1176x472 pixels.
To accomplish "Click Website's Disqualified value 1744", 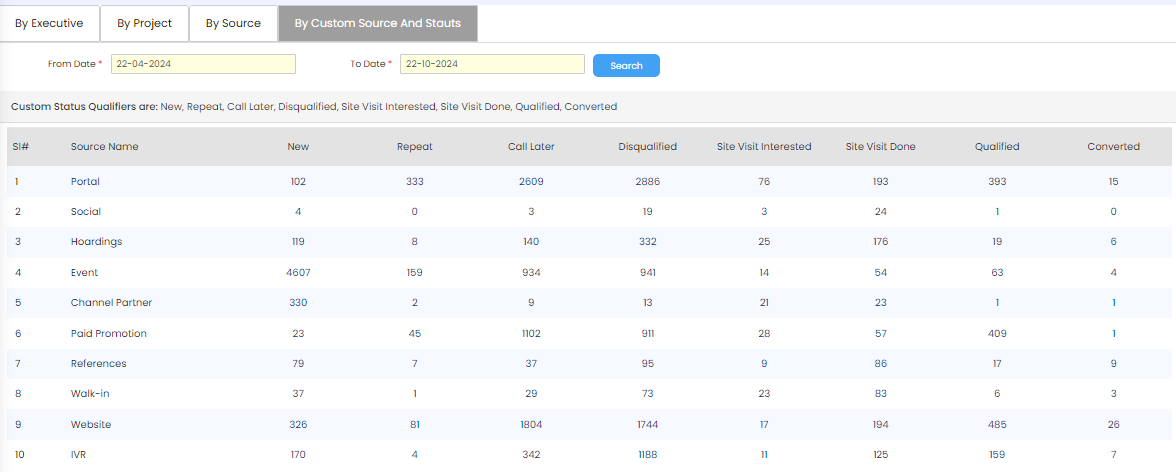I will (647, 424).
